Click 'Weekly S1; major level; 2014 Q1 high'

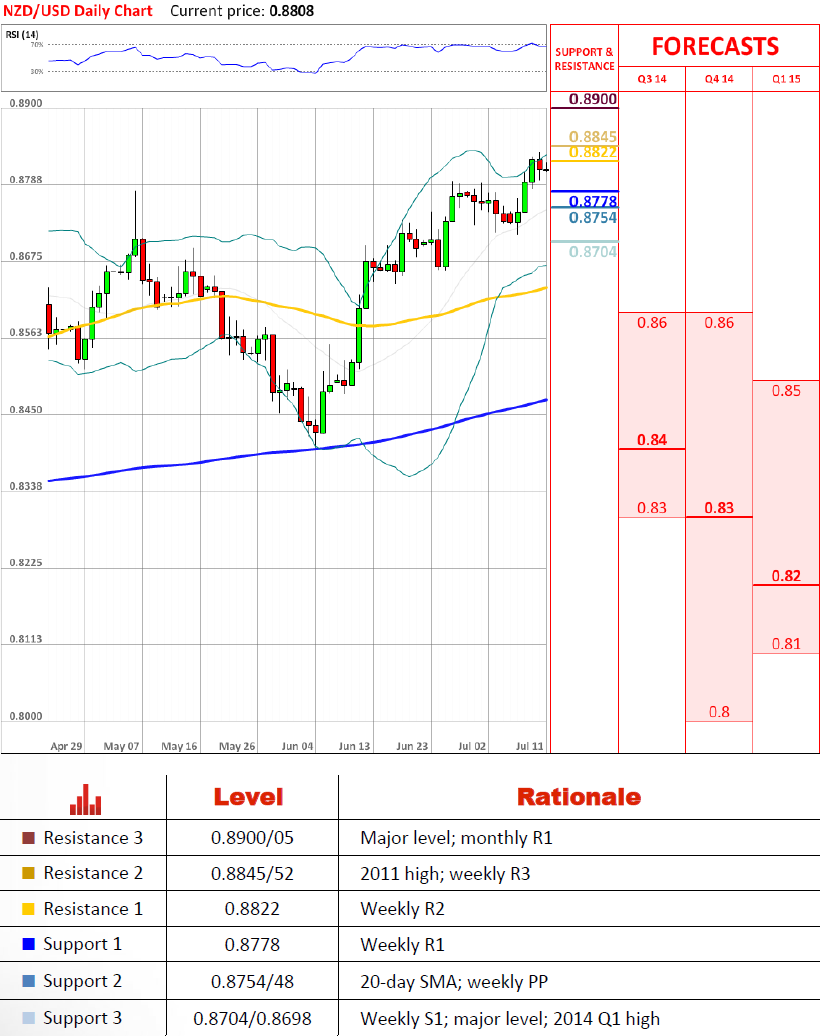(x=510, y=1019)
